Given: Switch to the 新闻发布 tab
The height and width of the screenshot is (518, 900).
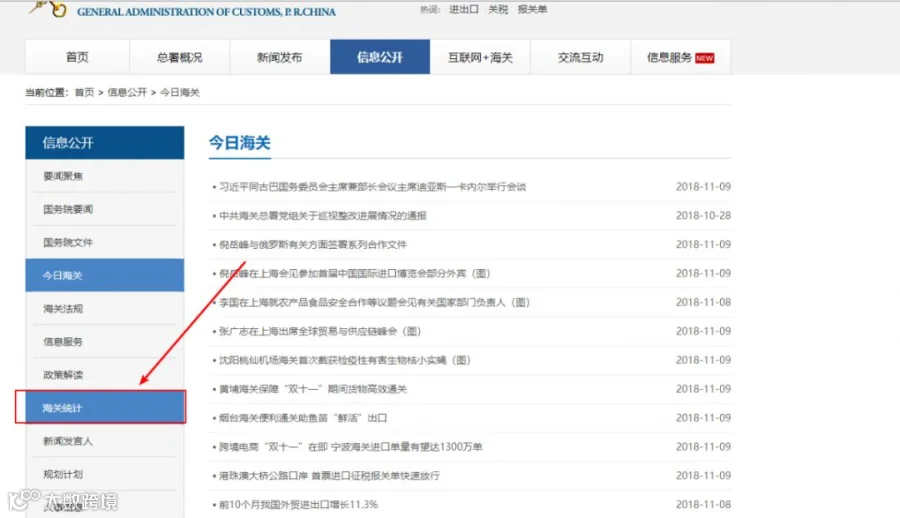Looking at the screenshot, I should (x=280, y=57).
